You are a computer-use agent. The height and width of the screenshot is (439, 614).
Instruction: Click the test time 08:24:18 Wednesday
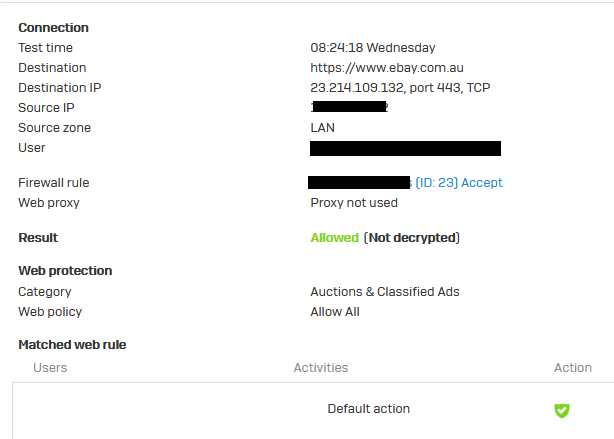[x=373, y=47]
